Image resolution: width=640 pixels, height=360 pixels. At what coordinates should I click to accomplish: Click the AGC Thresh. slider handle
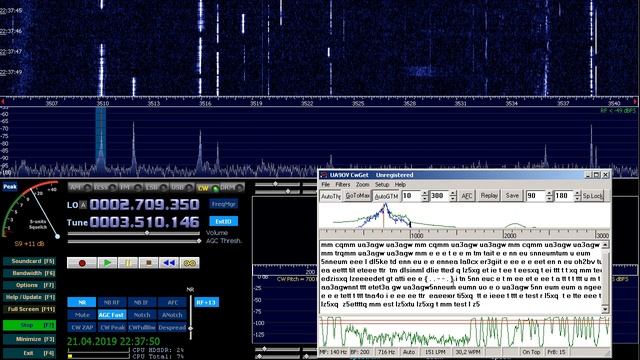(x=199, y=241)
